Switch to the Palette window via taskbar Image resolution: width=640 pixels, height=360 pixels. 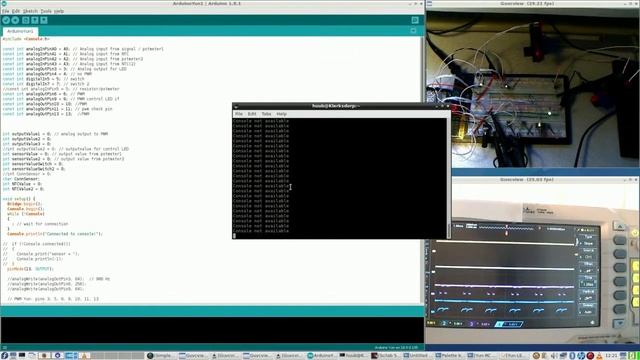pos(450,356)
